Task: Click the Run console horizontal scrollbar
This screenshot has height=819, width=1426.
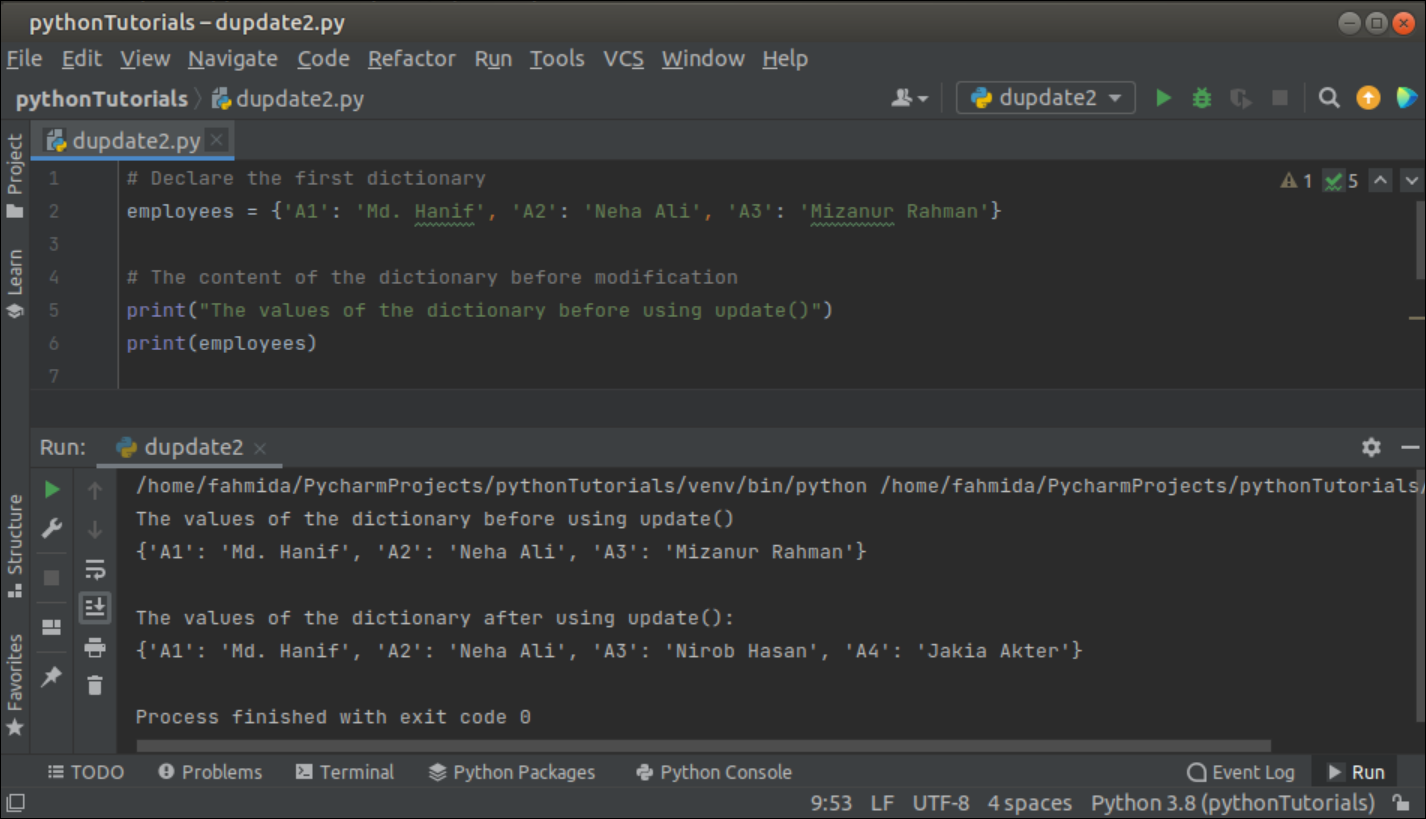Action: [x=700, y=743]
